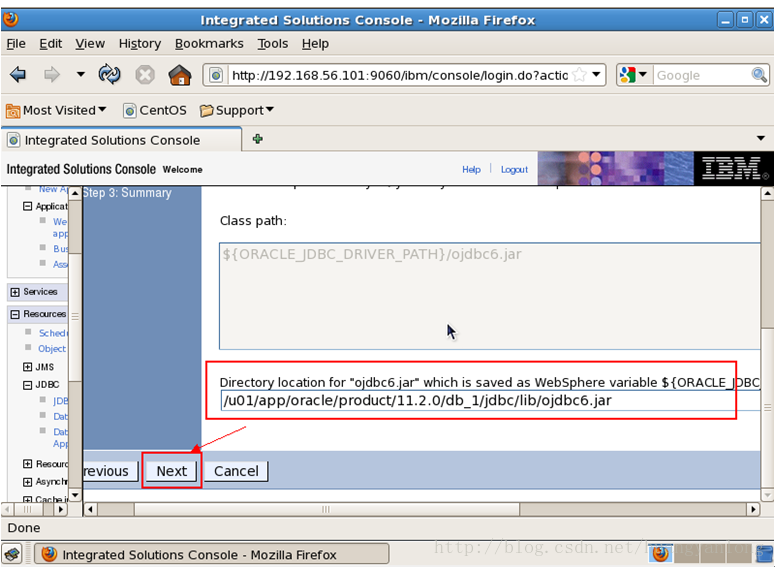This screenshot has height=567, width=775.
Task: Click content horizontal scrollbar left arrow
Action: [90, 509]
